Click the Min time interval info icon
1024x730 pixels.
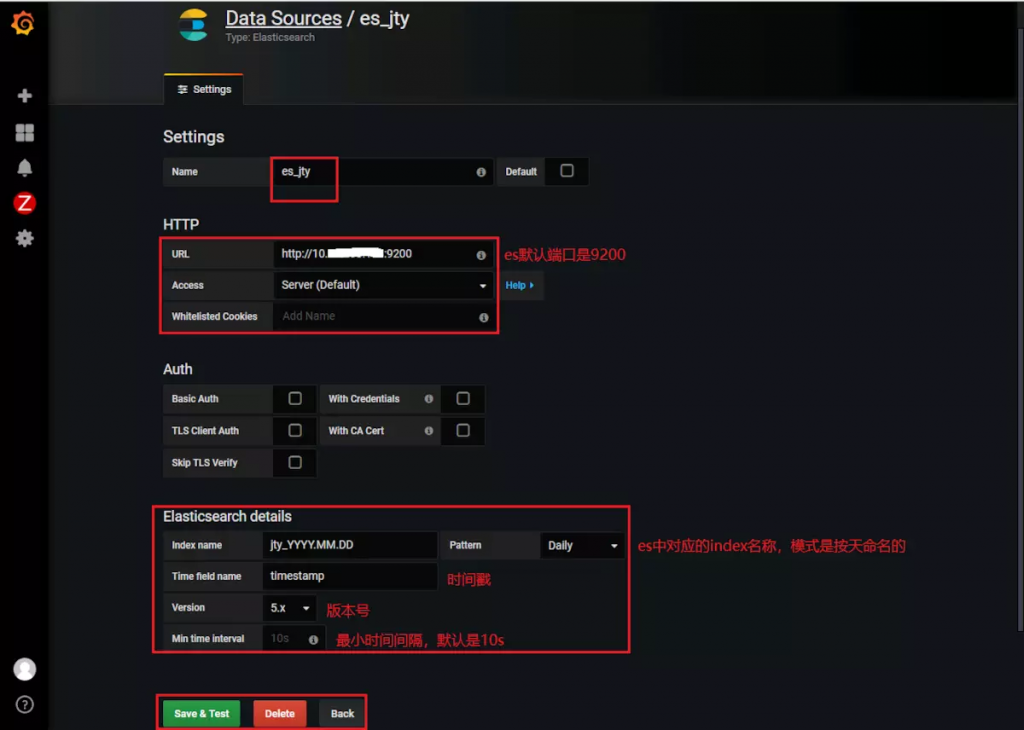click(313, 640)
